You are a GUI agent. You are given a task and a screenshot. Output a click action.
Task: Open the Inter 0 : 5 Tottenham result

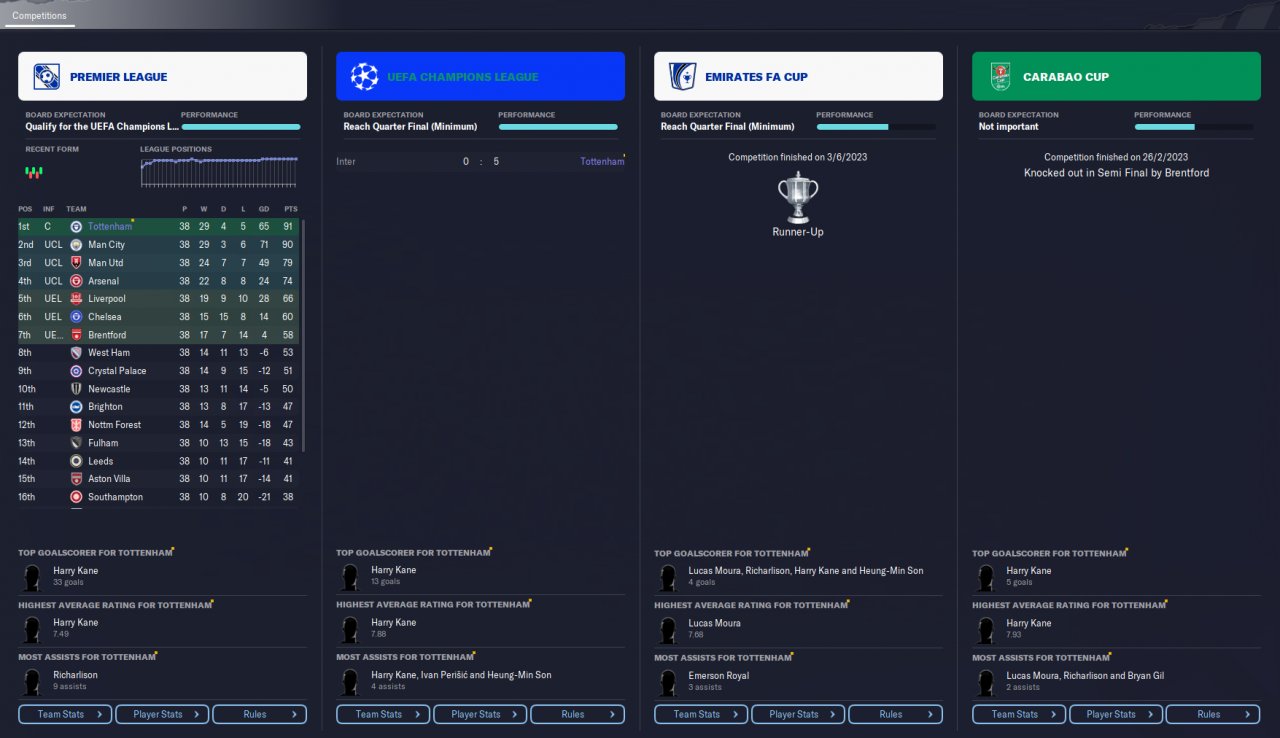coord(480,161)
